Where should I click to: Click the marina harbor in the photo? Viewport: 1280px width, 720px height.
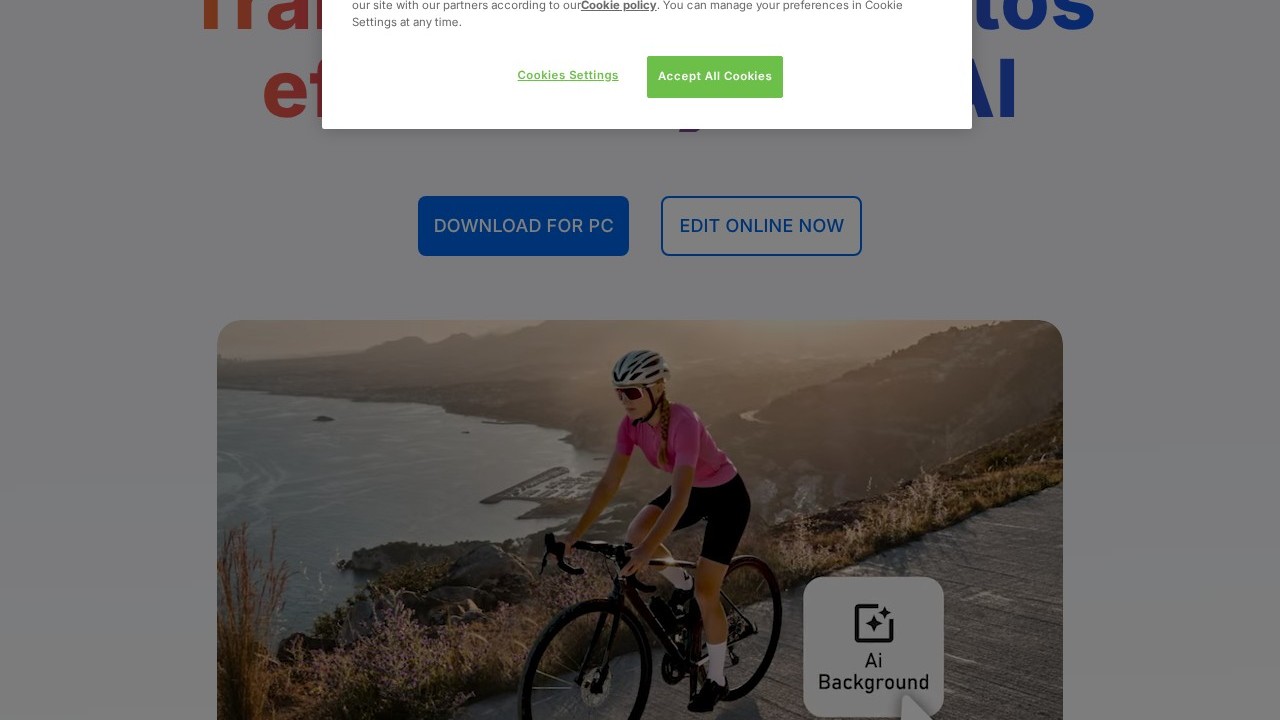pos(545,486)
